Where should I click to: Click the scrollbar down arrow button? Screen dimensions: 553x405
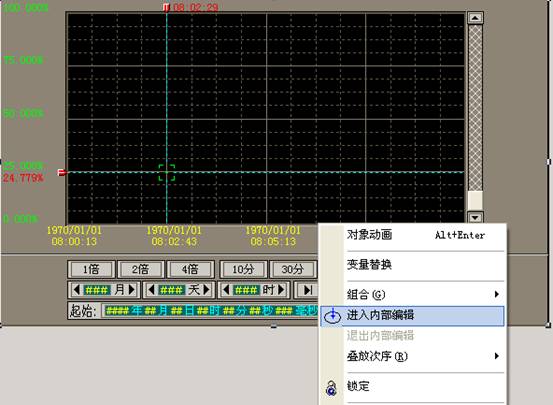475,217
